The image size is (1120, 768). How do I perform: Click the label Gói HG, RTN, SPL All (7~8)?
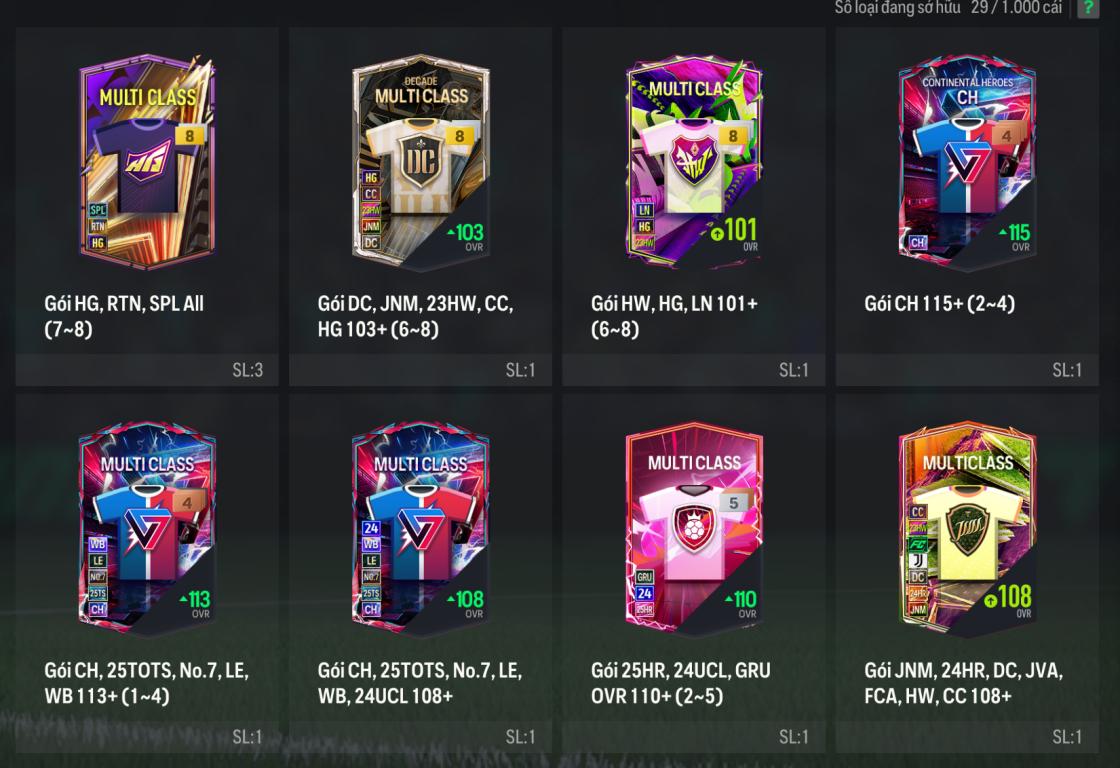[x=124, y=316]
